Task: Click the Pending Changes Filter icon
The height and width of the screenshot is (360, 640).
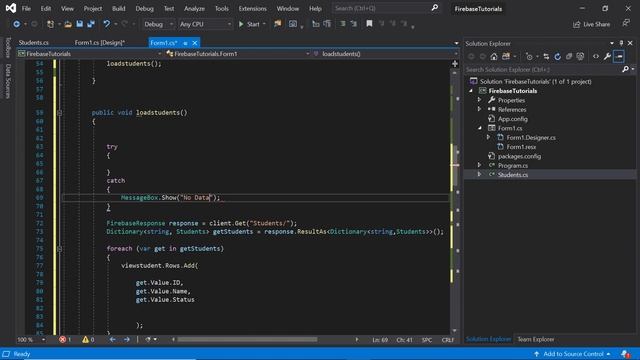Action: pos(529,57)
